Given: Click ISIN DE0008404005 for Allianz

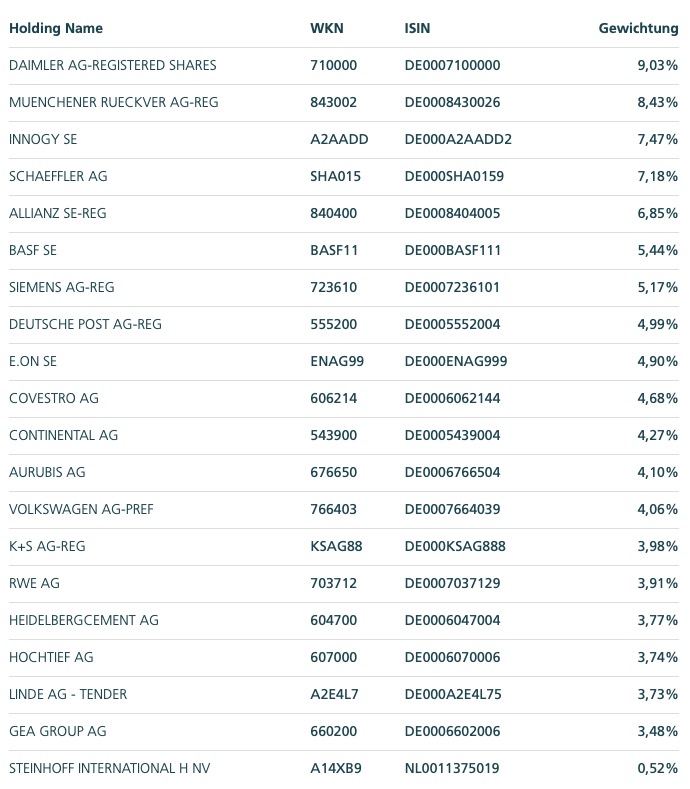Looking at the screenshot, I should pos(452,213).
